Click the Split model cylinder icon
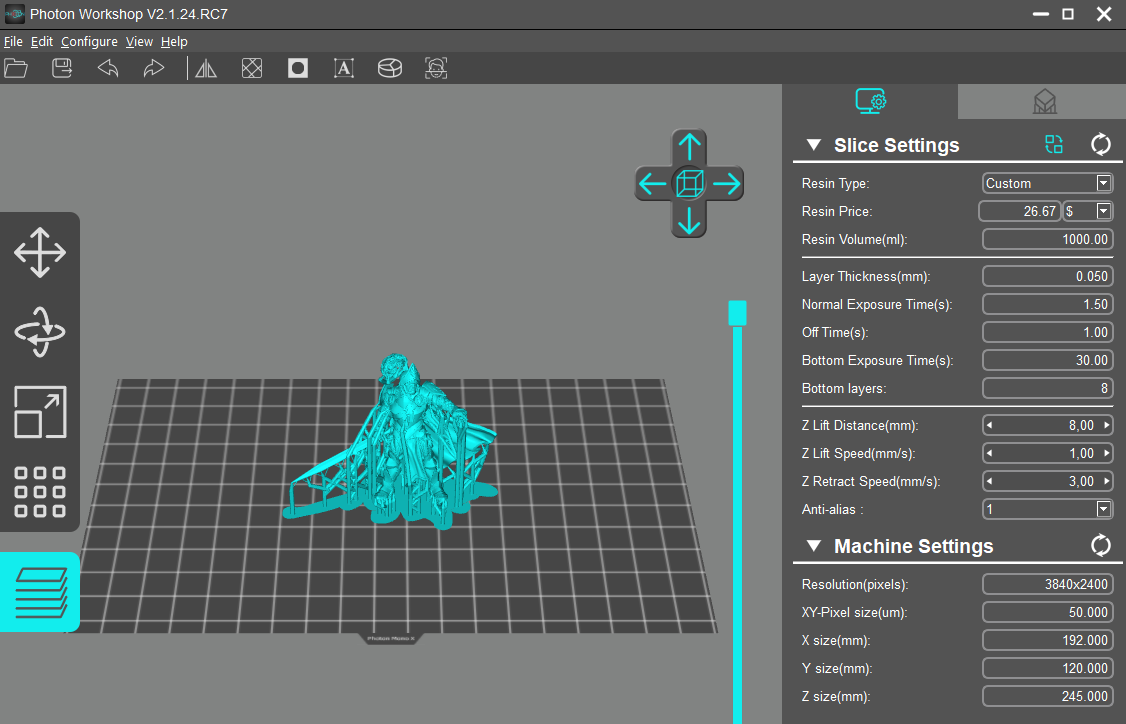Viewport: 1126px width, 724px height. click(x=390, y=68)
